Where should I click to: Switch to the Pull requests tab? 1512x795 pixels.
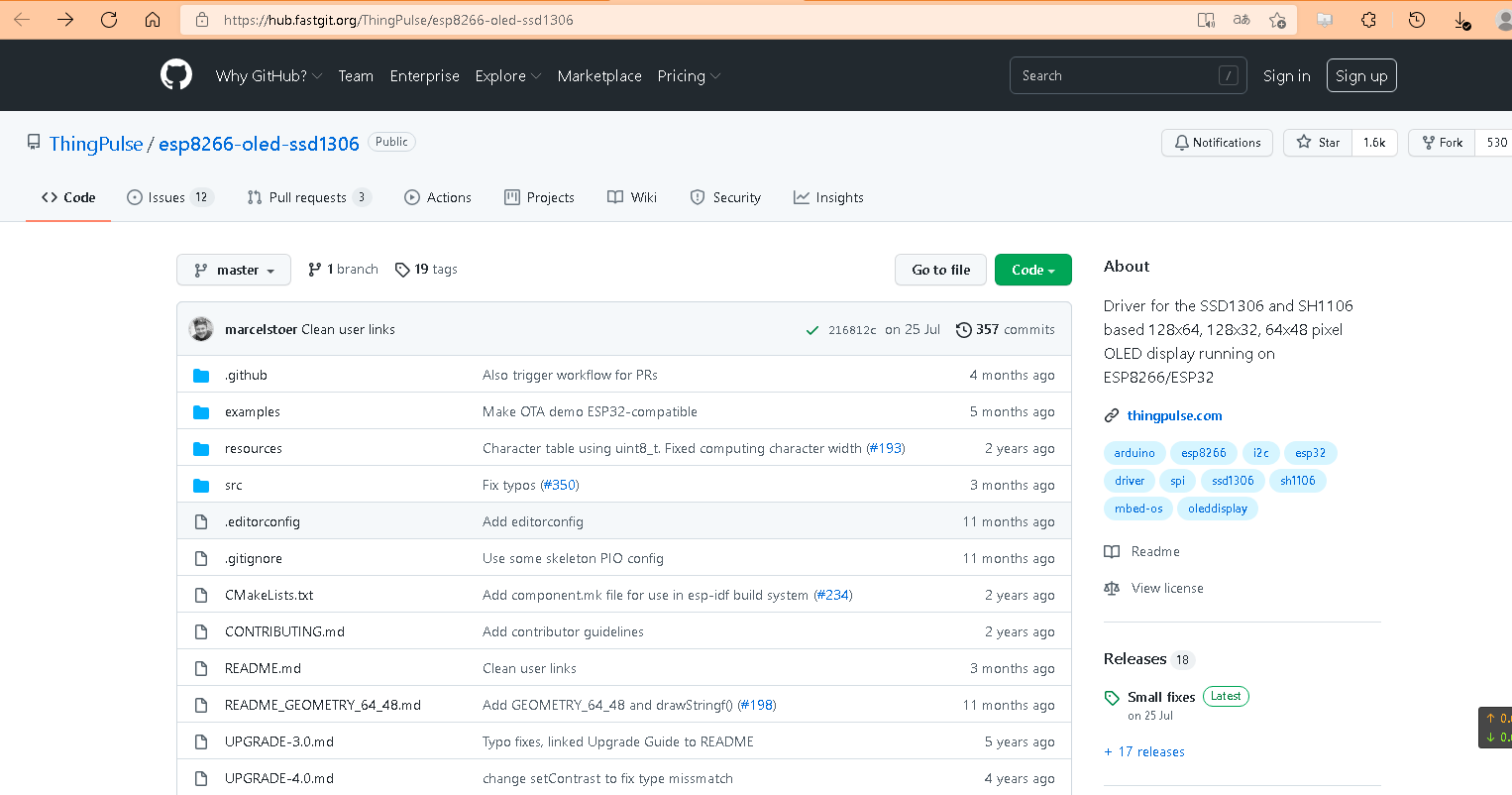click(x=308, y=197)
